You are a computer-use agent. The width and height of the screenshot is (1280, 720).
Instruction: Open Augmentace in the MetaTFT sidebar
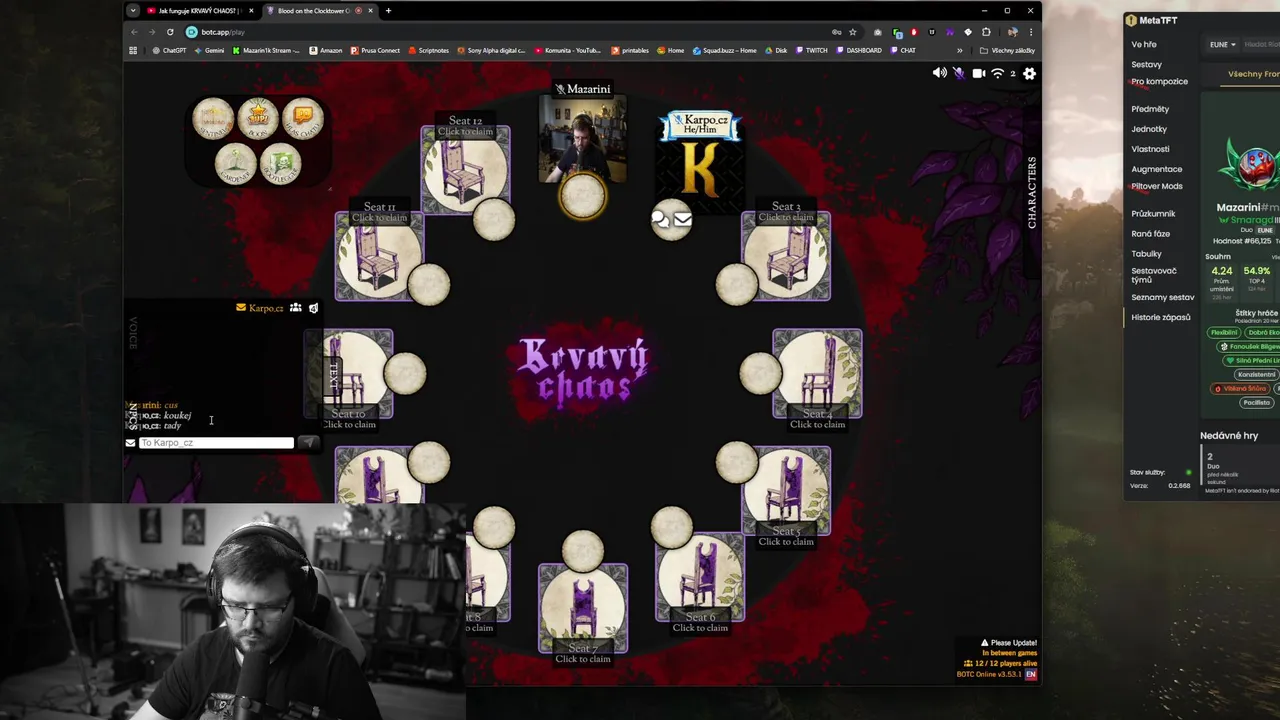(x=1156, y=168)
